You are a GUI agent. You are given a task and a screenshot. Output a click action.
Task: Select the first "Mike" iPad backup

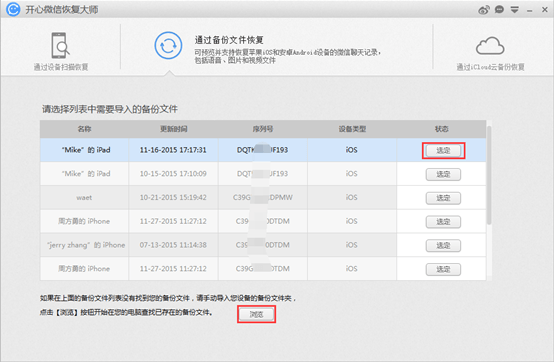coord(443,150)
